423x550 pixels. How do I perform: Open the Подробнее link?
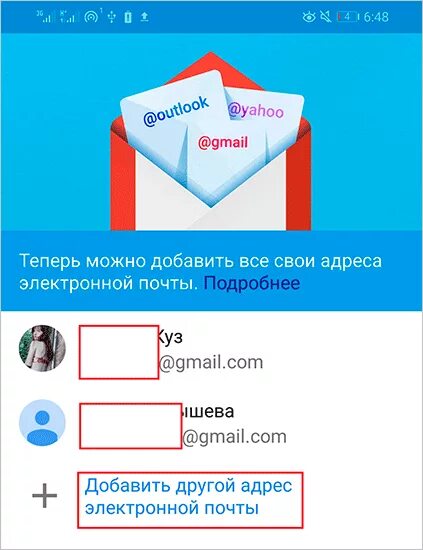pyautogui.click(x=251, y=283)
